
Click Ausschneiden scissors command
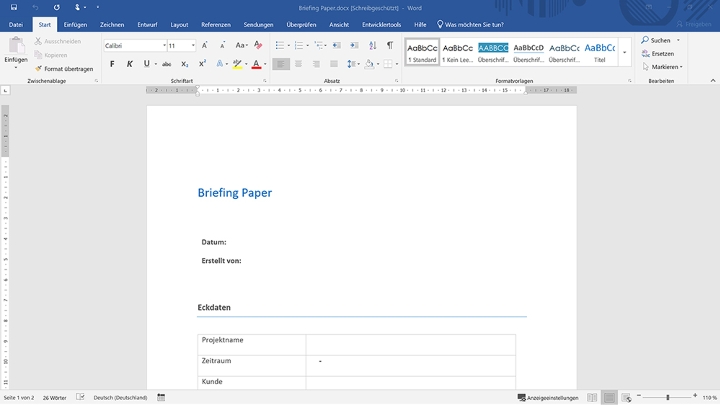[58, 41]
